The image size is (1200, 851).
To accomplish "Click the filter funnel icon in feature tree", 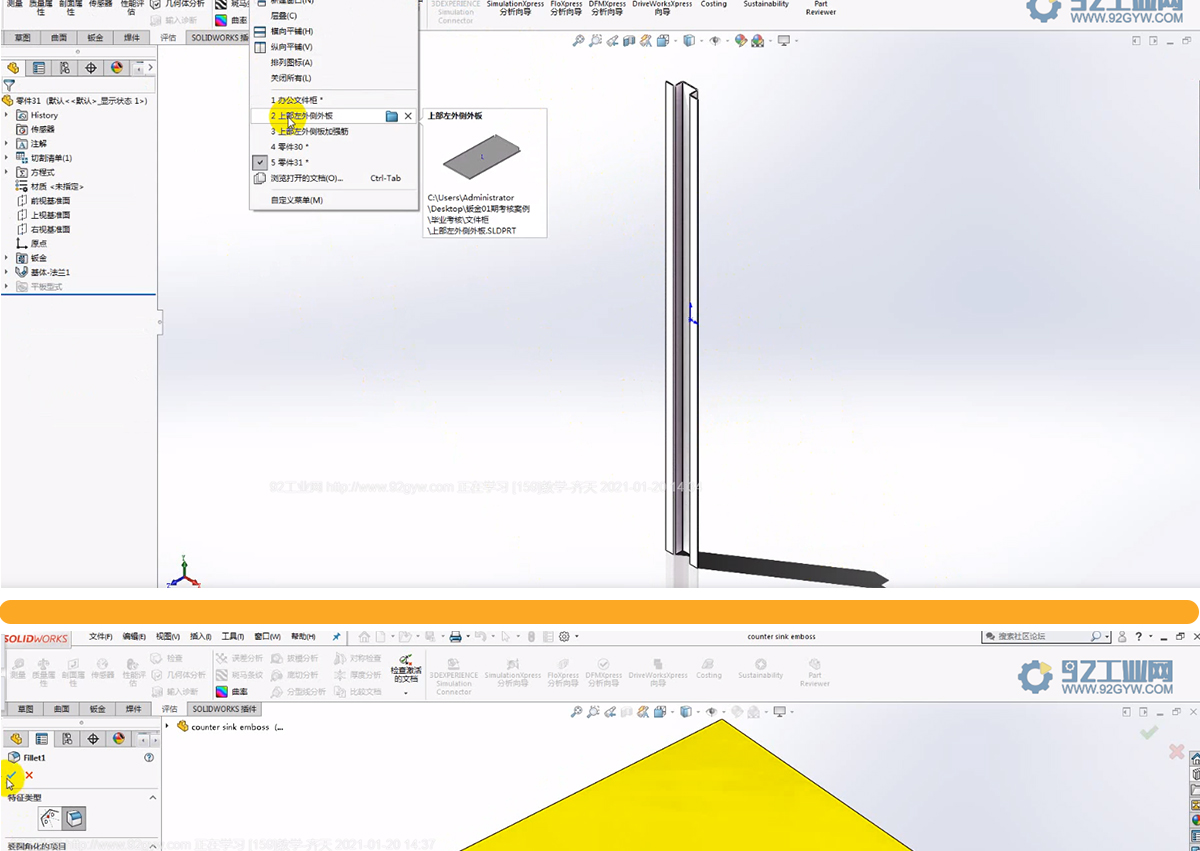I will coord(9,86).
